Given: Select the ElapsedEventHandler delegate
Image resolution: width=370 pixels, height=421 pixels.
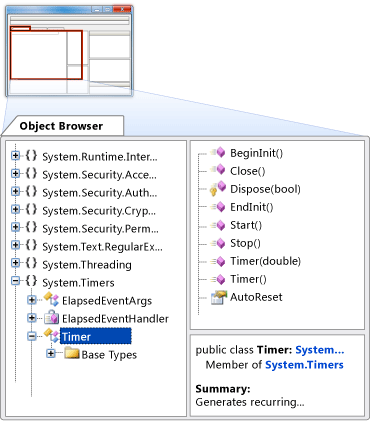Looking at the screenshot, I should tap(115, 318).
